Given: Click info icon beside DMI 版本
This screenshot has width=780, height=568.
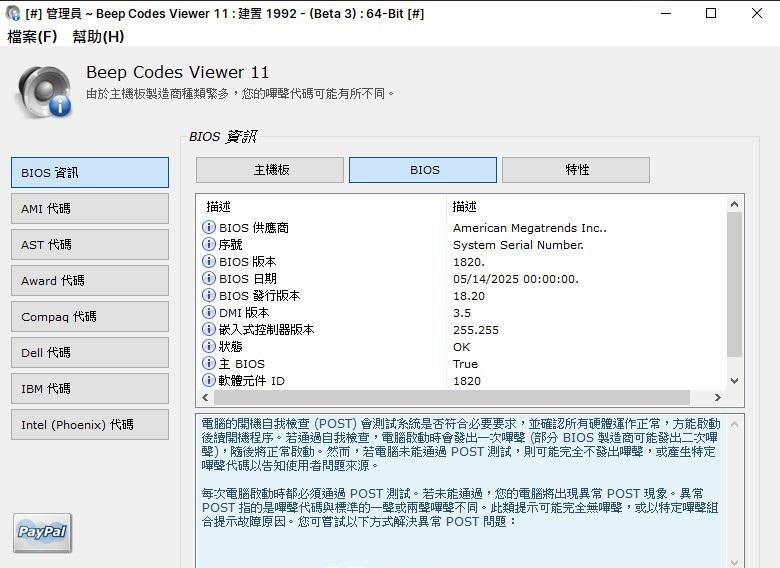Looking at the screenshot, I should [x=209, y=313].
